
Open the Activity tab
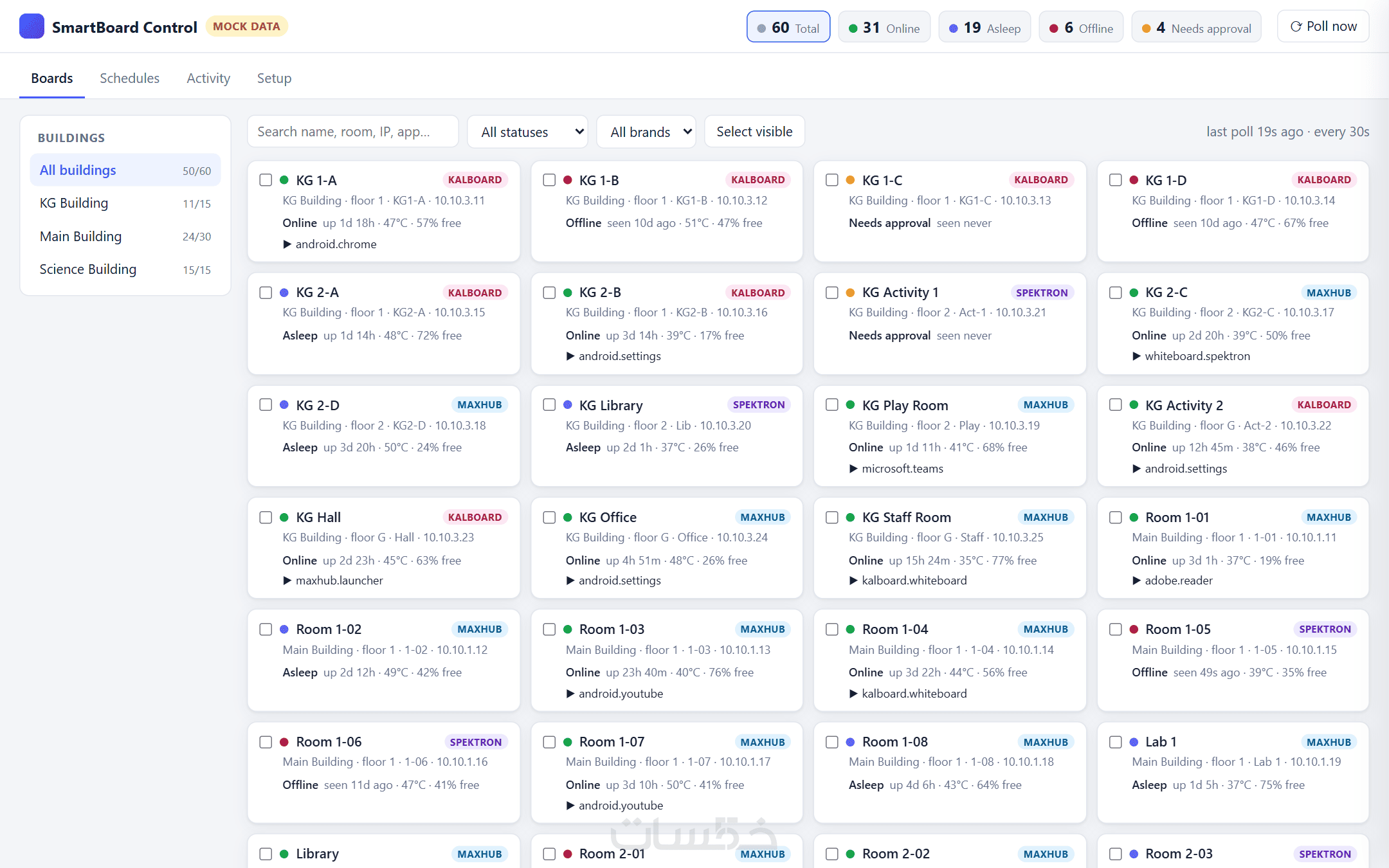(208, 78)
